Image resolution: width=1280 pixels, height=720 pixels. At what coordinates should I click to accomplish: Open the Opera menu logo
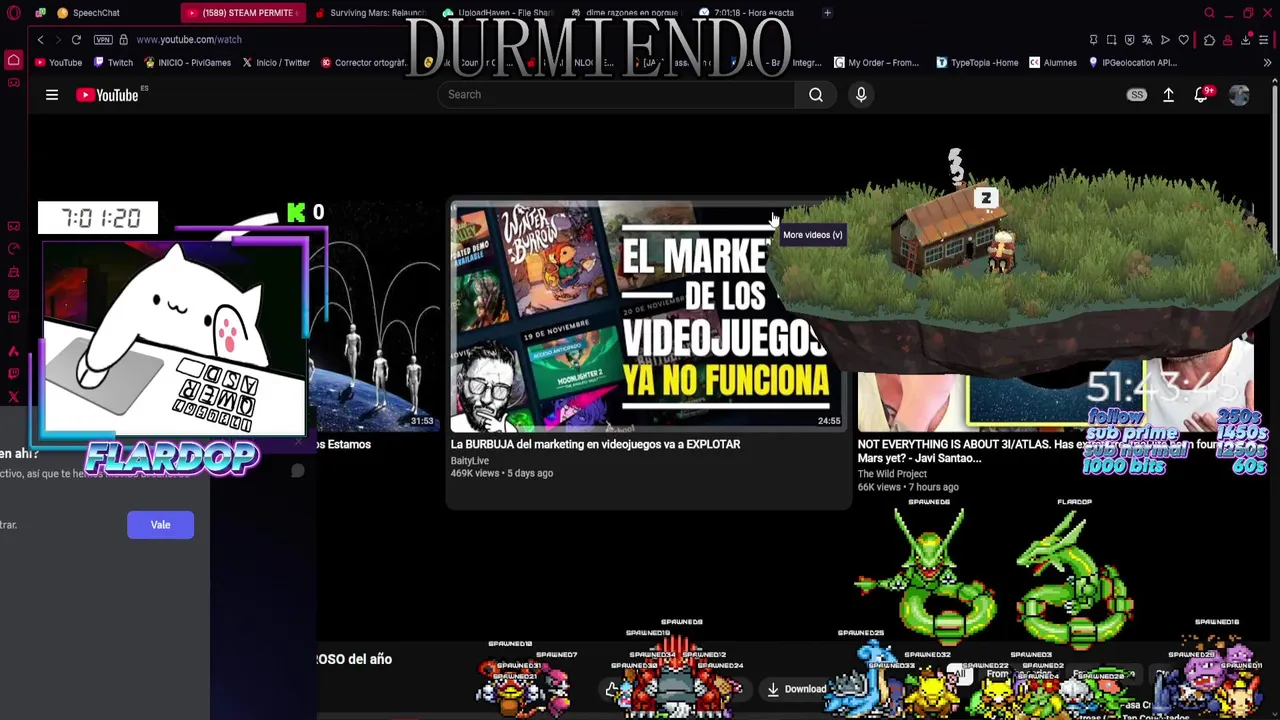[x=13, y=13]
